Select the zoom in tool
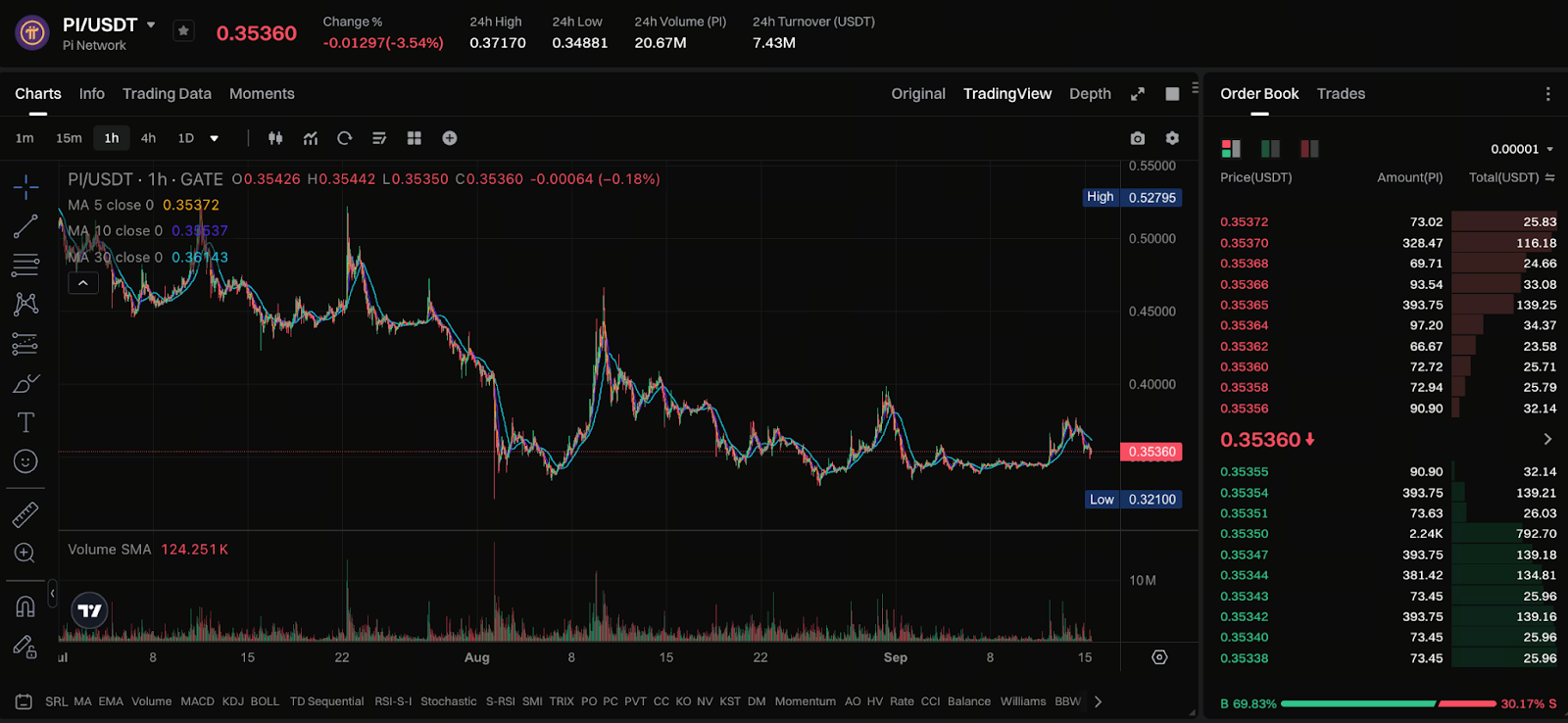1568x723 pixels. point(25,554)
